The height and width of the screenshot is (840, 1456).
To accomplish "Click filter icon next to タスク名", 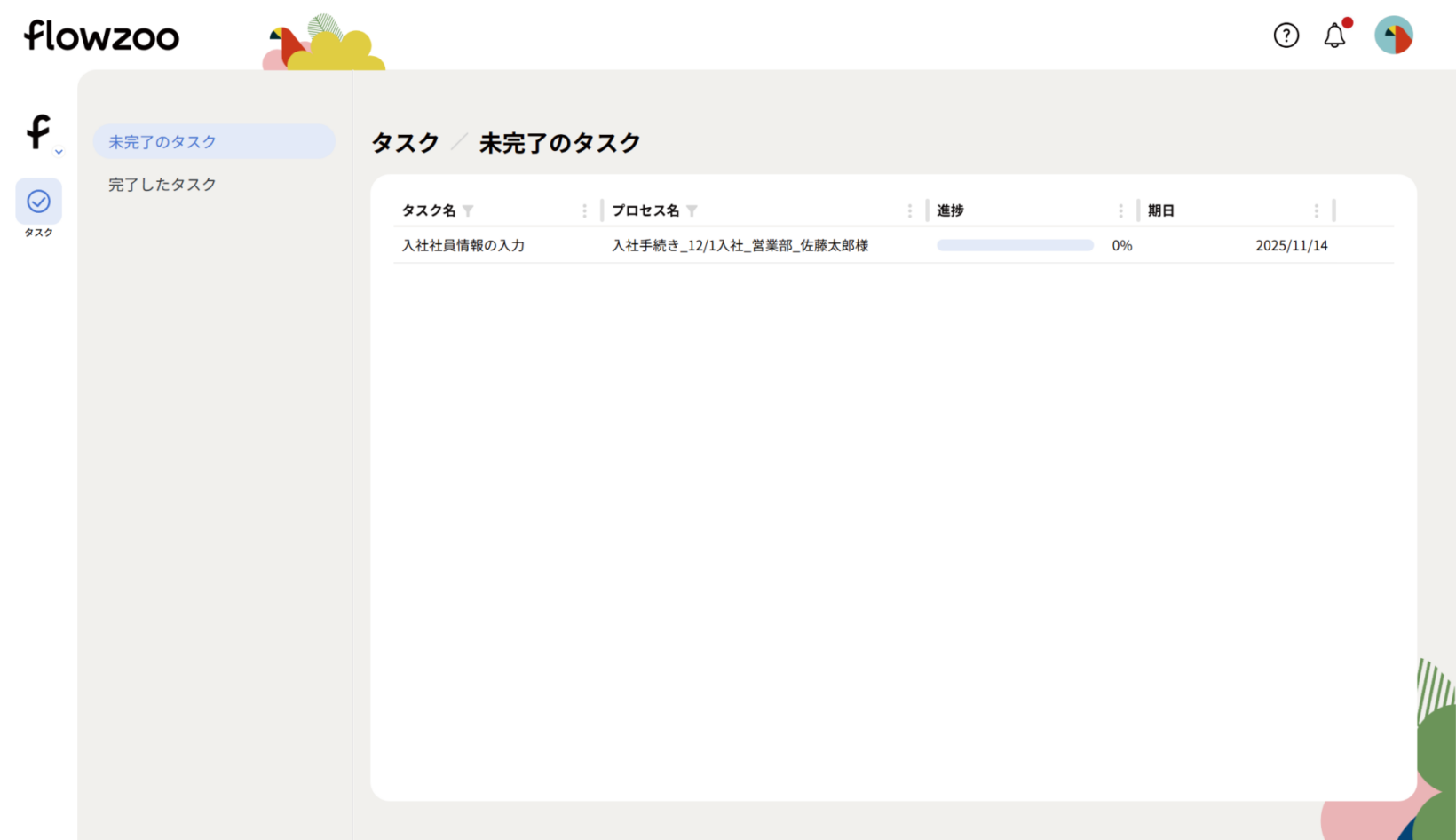I will [468, 210].
